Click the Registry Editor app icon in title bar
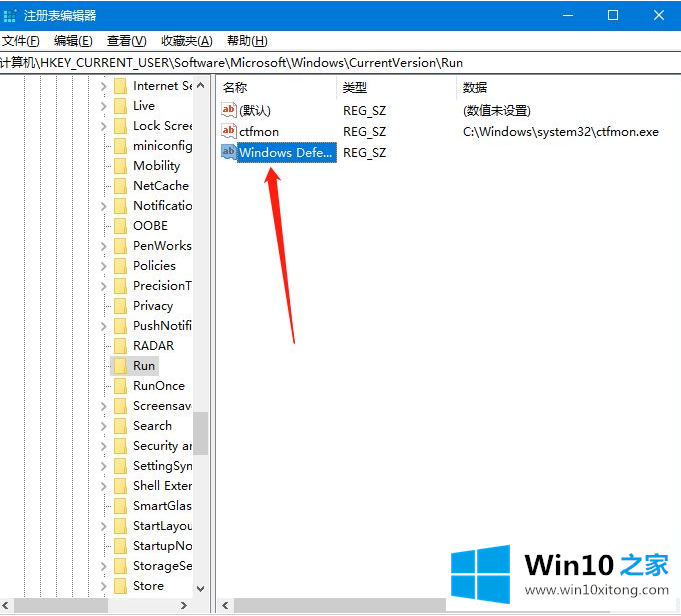 pyautogui.click(x=10, y=16)
